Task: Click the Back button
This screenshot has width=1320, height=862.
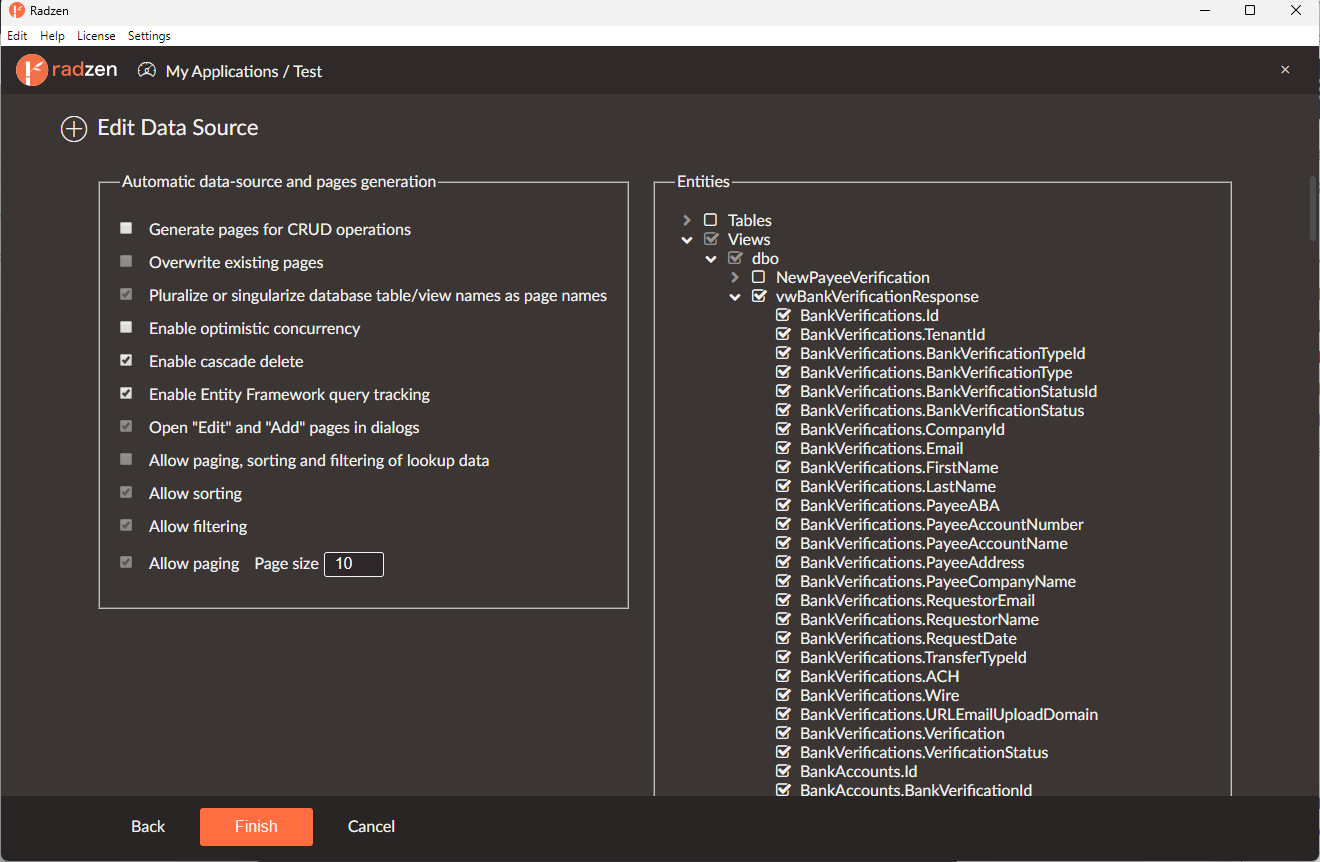Action: [x=148, y=827]
